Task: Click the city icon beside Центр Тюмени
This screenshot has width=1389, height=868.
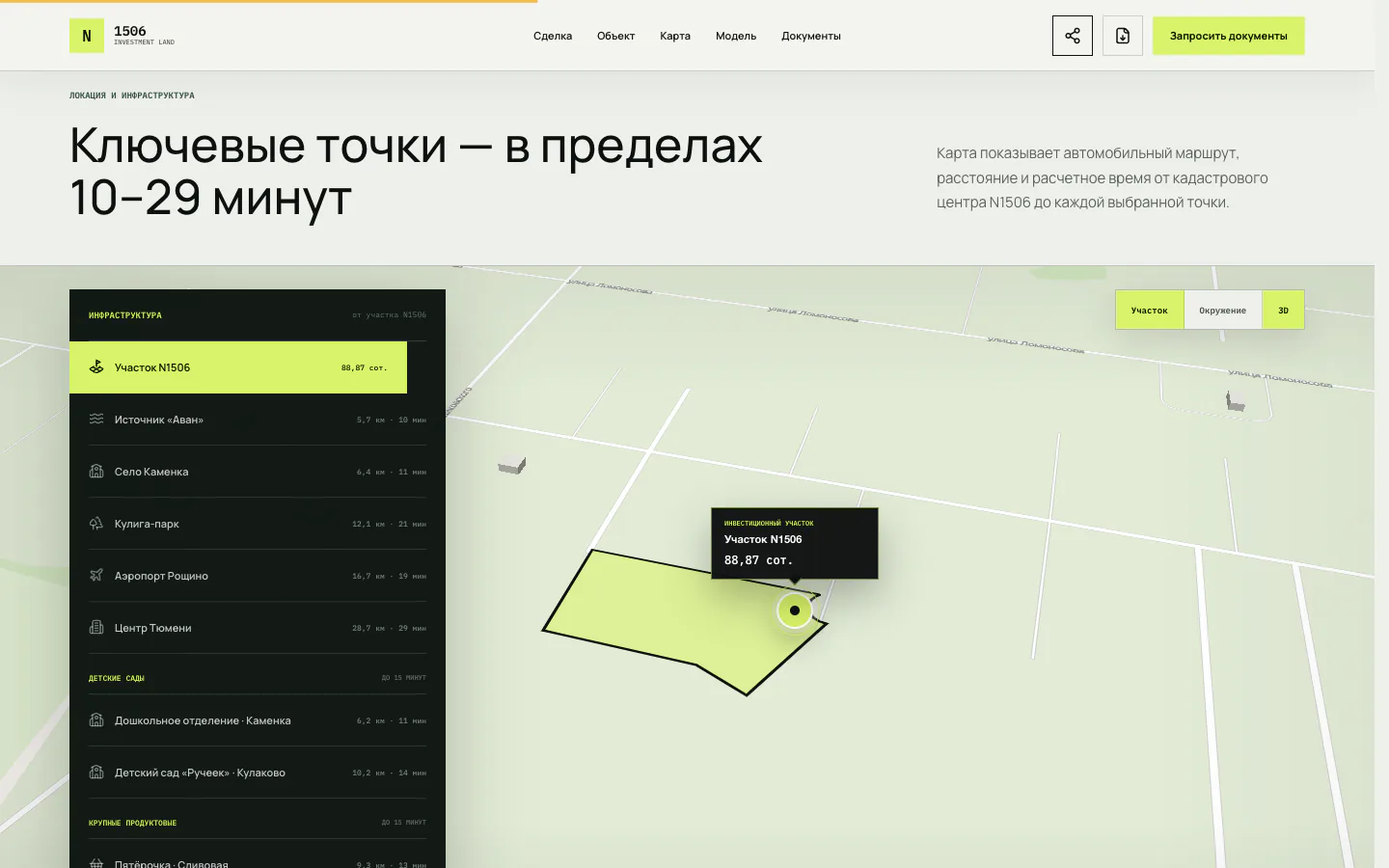Action: [96, 628]
